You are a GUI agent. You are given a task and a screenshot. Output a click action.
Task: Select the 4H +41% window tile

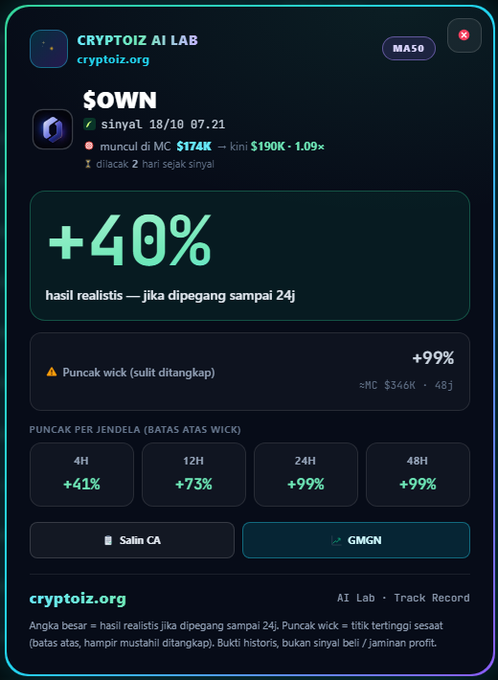82,474
